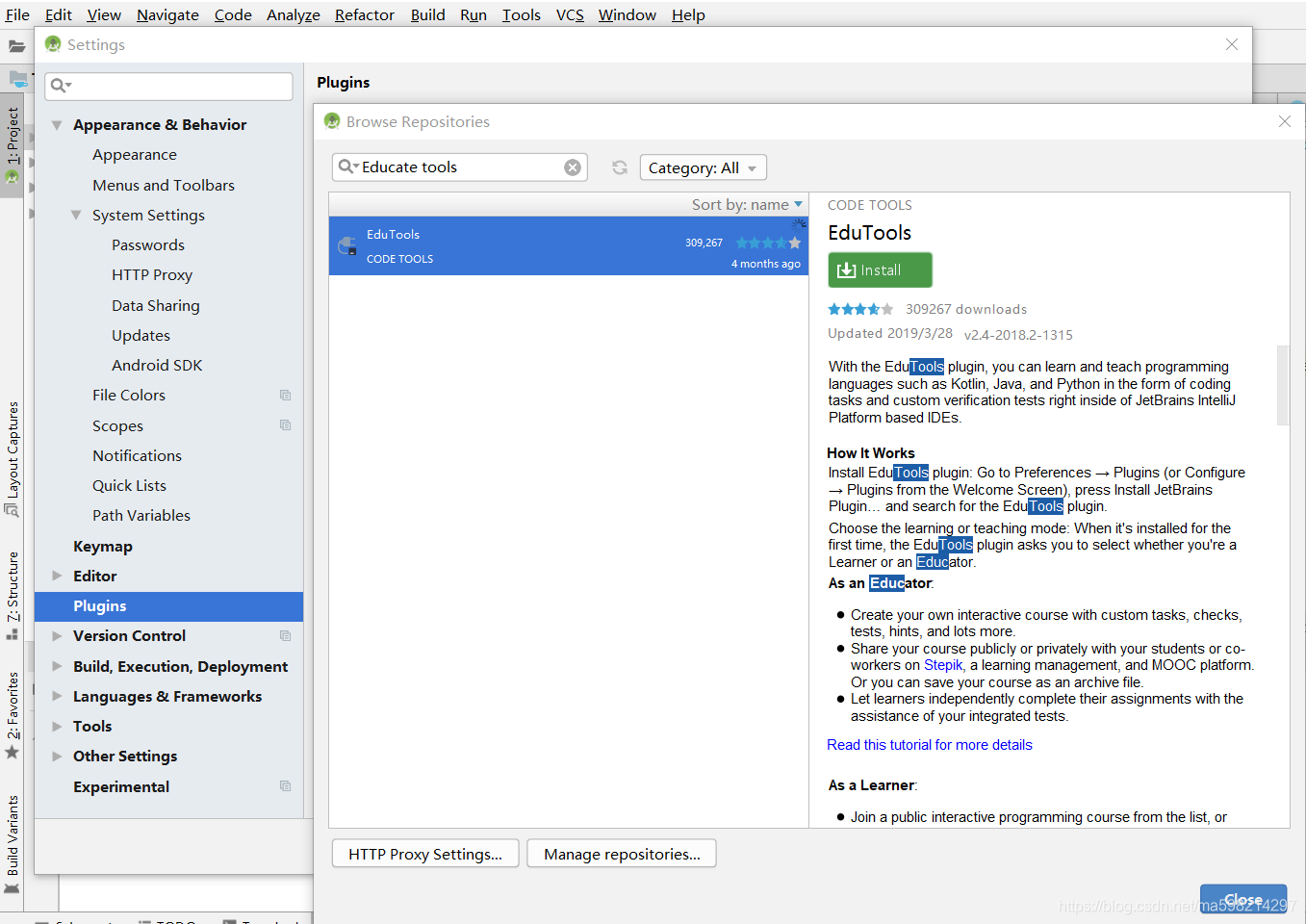Open the Layout Captures side tab
Viewport: 1306px width, 924px height.
pos(13,458)
